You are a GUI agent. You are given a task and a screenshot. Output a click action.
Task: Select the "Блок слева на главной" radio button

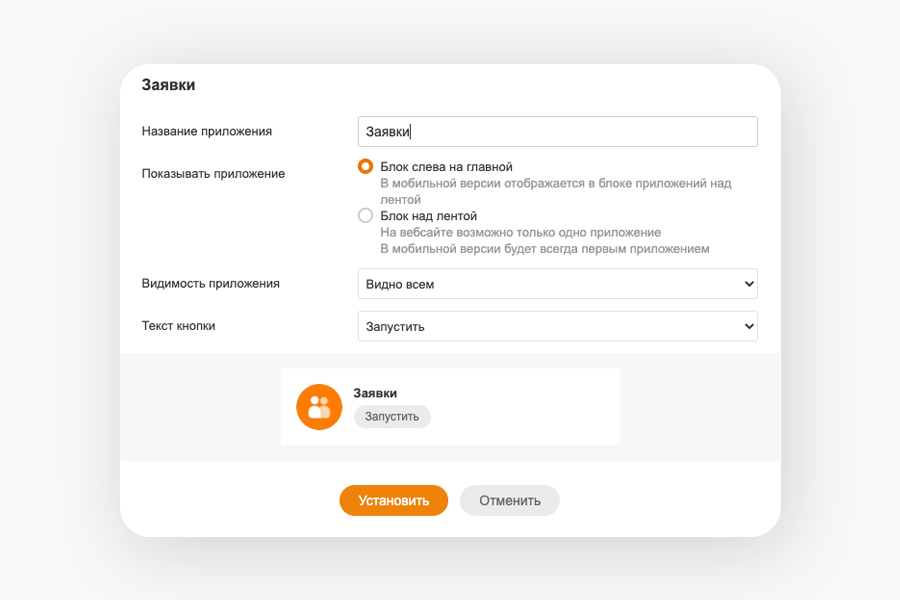point(365,167)
